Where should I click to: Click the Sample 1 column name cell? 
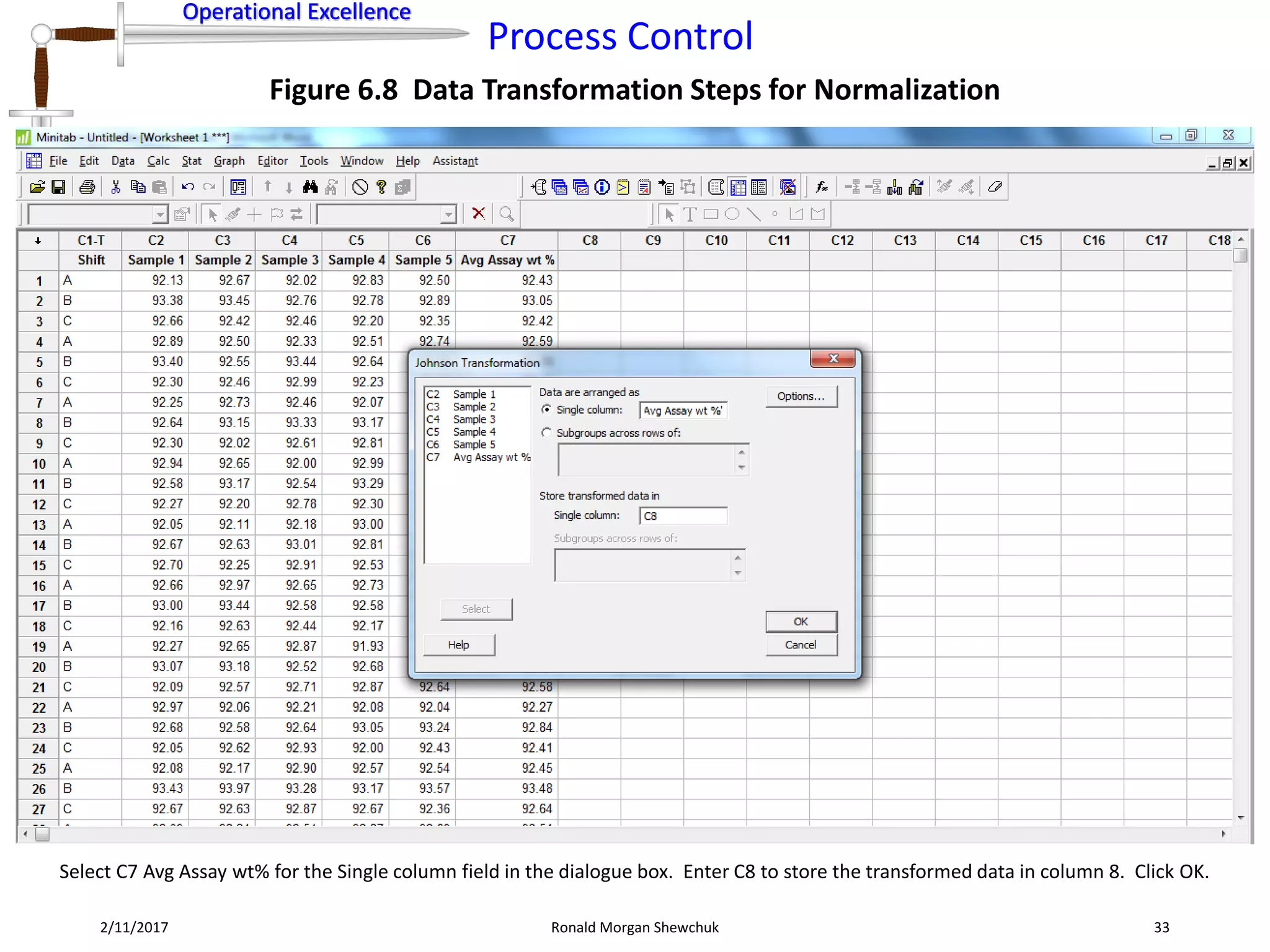pyautogui.click(x=156, y=260)
